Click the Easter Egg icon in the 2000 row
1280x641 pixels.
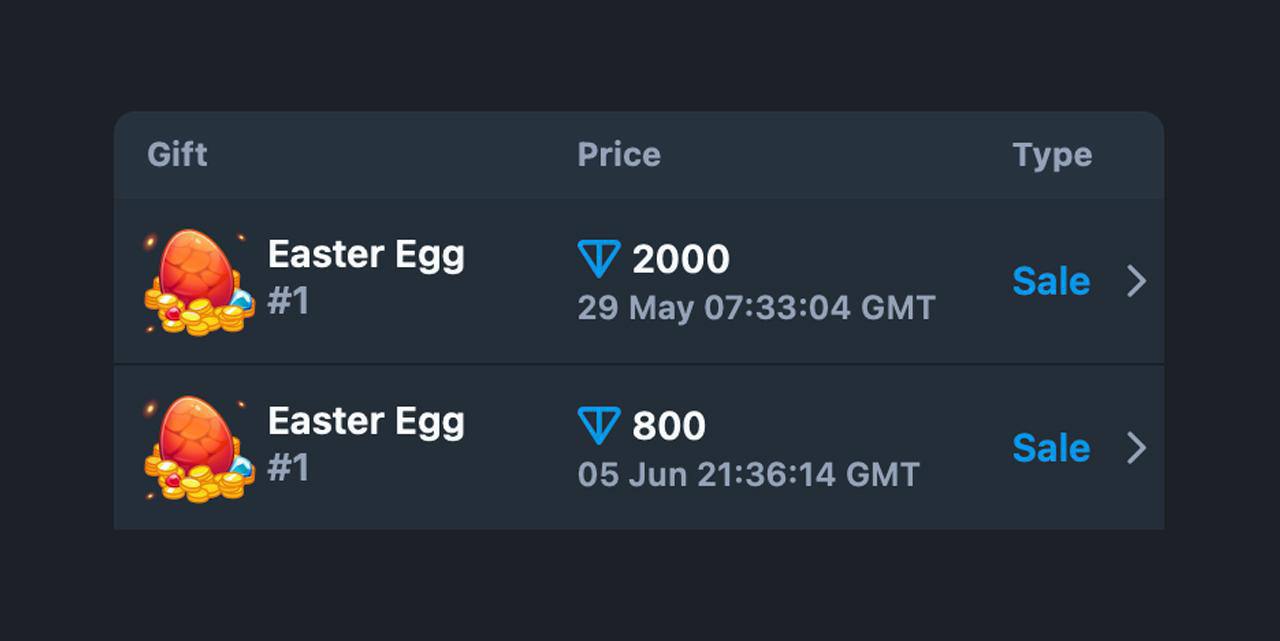click(x=196, y=282)
